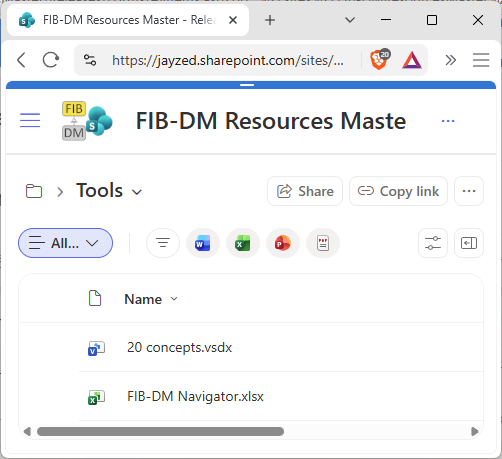Filter files by PowerPoint presentations
The image size is (502, 459).
(283, 243)
